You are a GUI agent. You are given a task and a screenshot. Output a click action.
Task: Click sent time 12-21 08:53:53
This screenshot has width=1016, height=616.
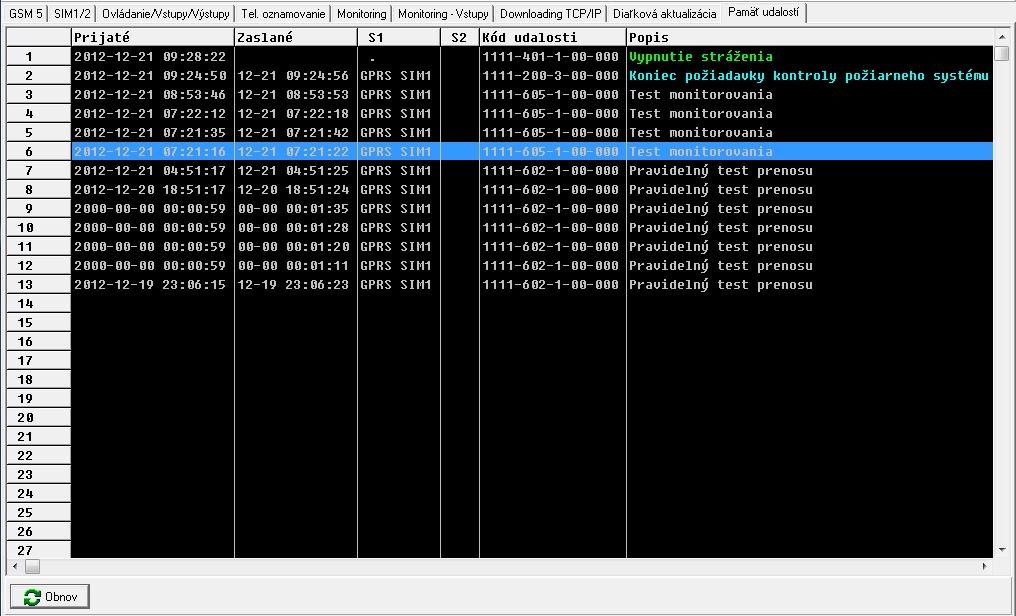point(293,94)
